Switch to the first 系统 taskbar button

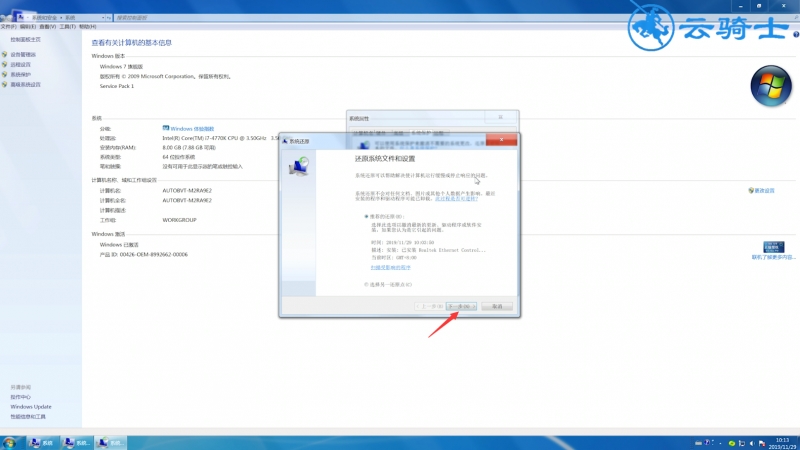coord(42,443)
